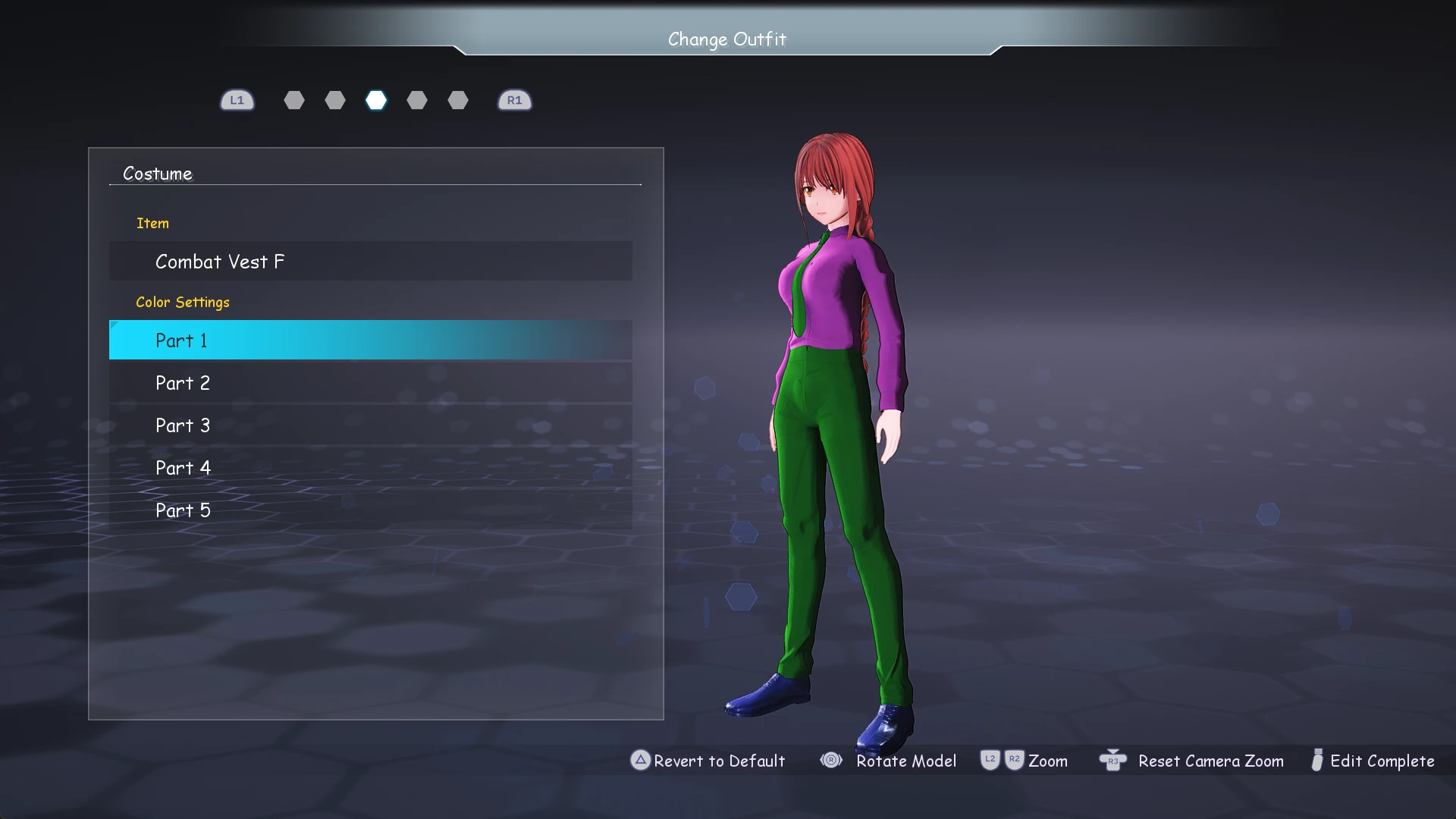This screenshot has width=1456, height=819.
Task: Select the first hexagon page indicator
Action: tap(294, 100)
